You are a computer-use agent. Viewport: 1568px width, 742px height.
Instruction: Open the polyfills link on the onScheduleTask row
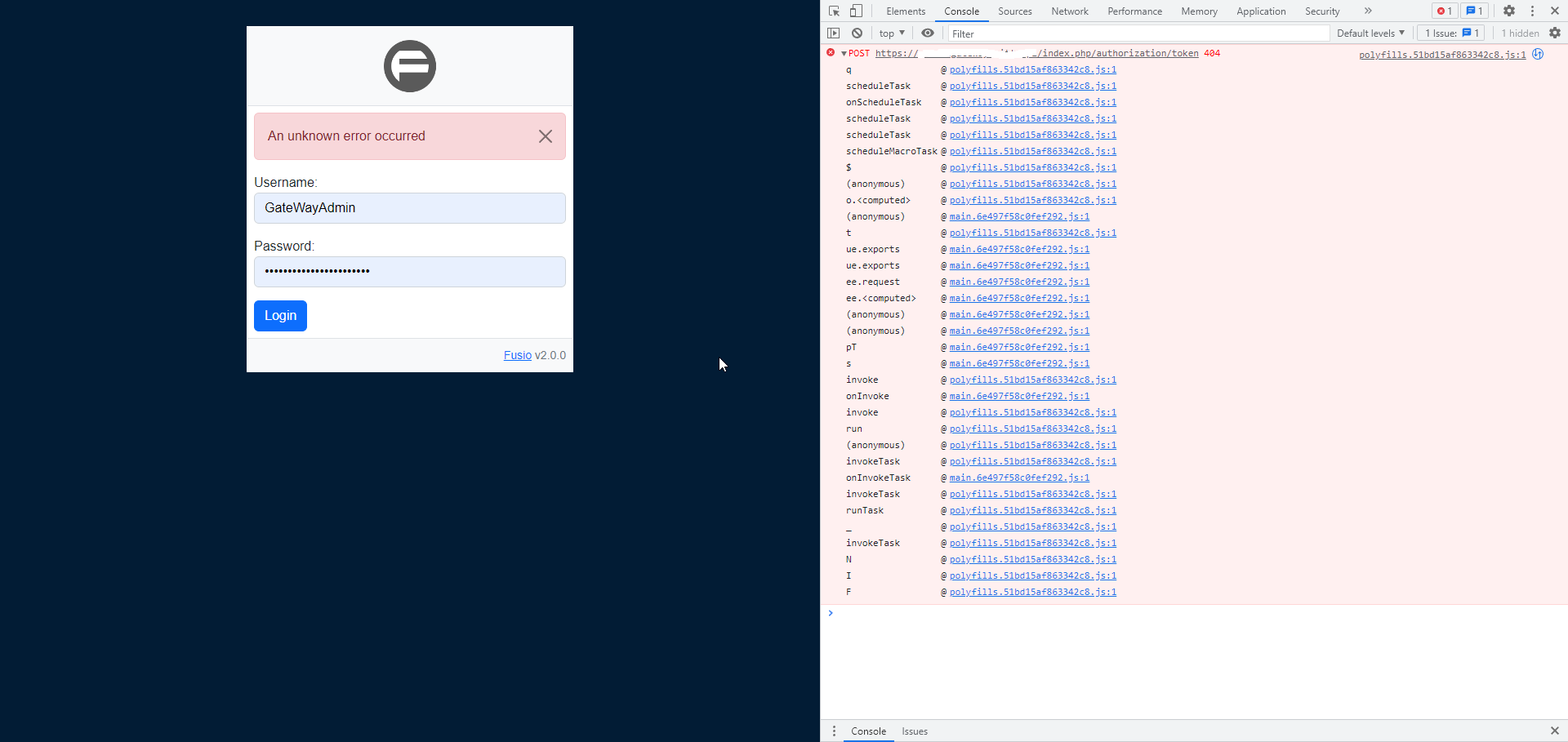pyautogui.click(x=1033, y=102)
